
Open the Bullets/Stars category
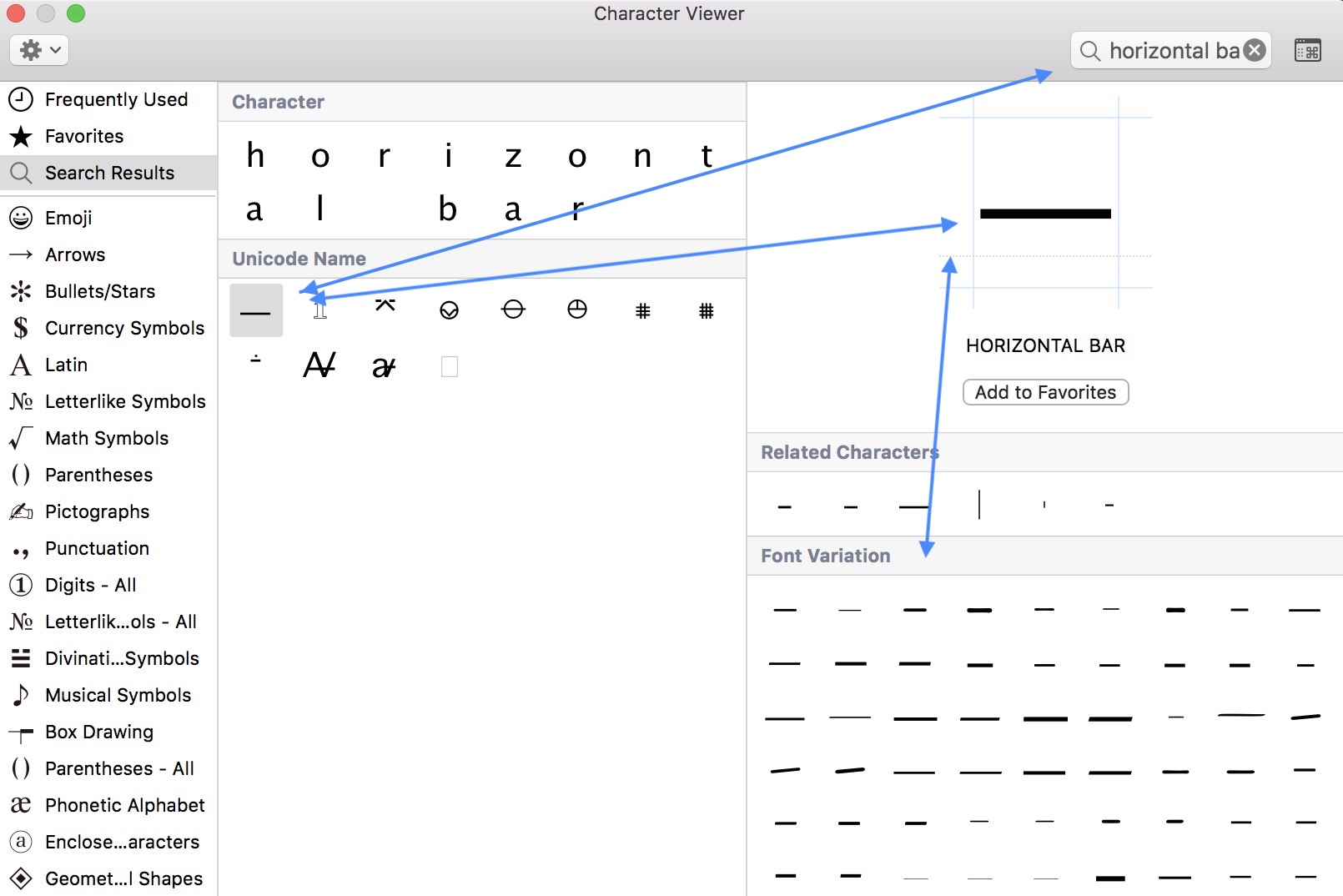[x=98, y=291]
